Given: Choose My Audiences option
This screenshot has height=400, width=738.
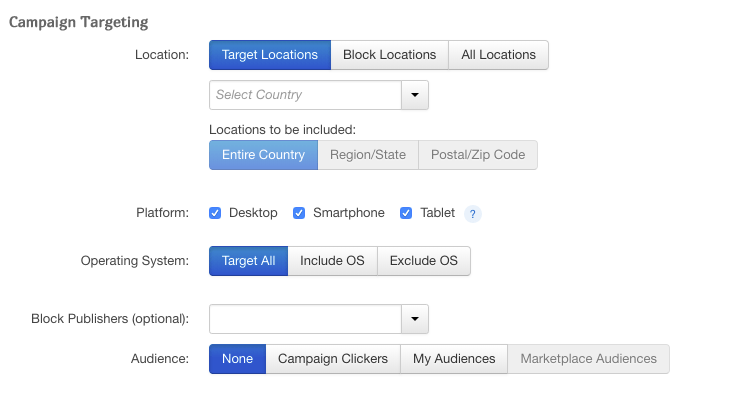Looking at the screenshot, I should pos(454,359).
